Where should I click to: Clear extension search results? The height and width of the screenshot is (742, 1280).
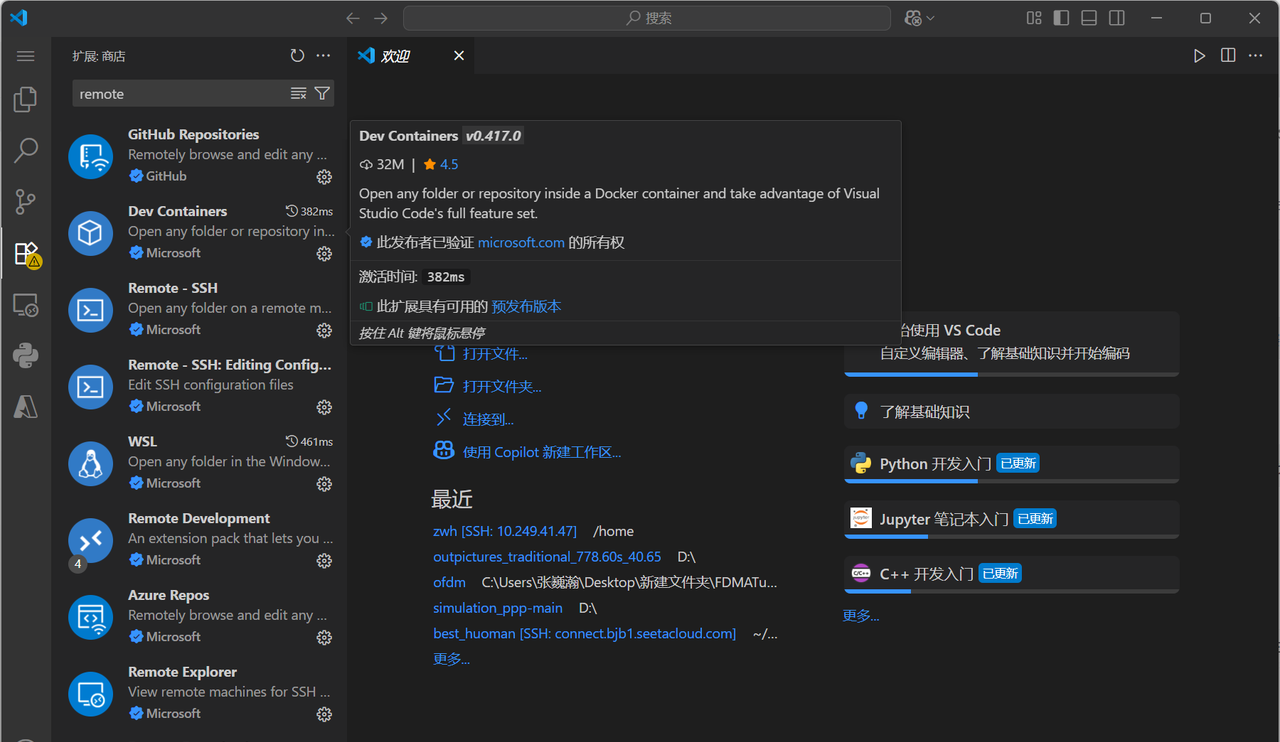tap(298, 93)
